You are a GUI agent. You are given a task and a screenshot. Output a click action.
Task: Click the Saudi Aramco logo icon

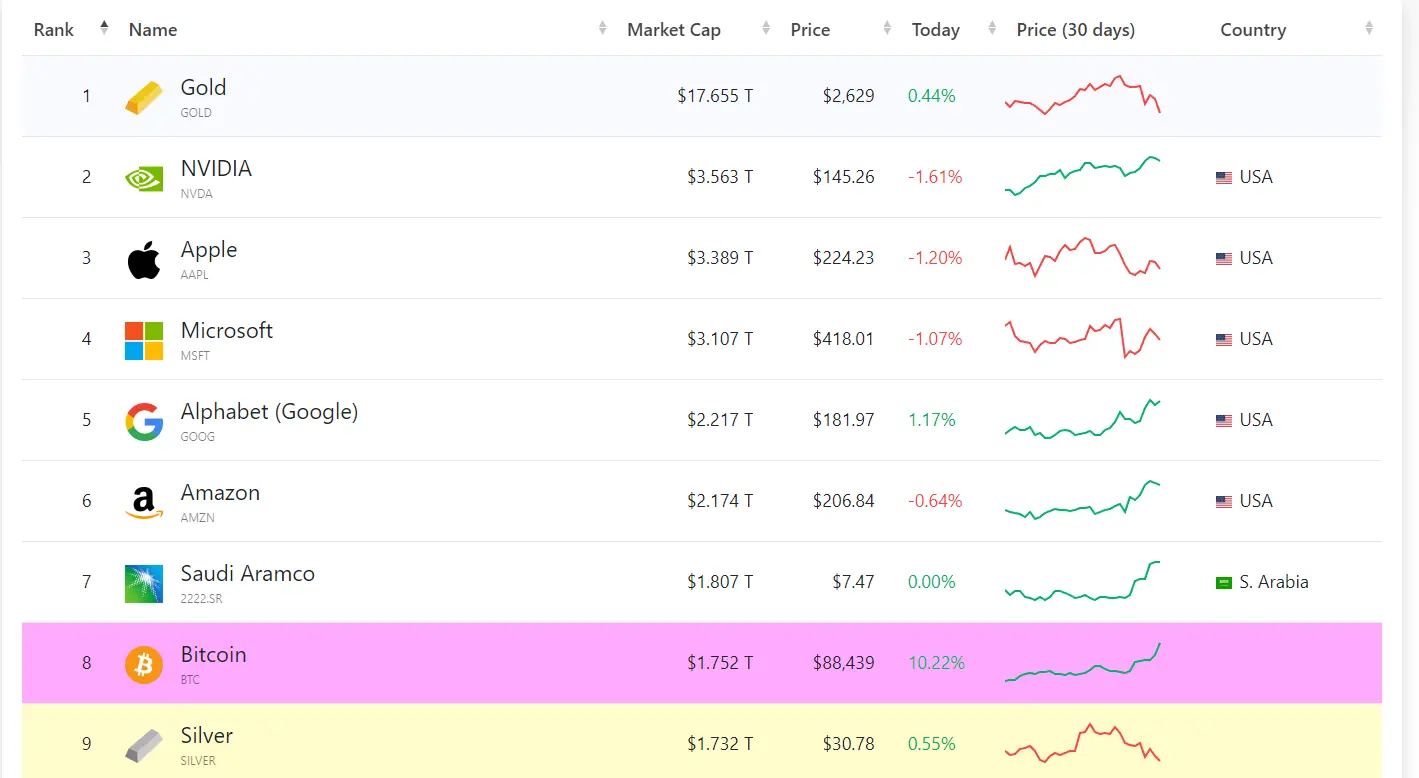(x=143, y=583)
